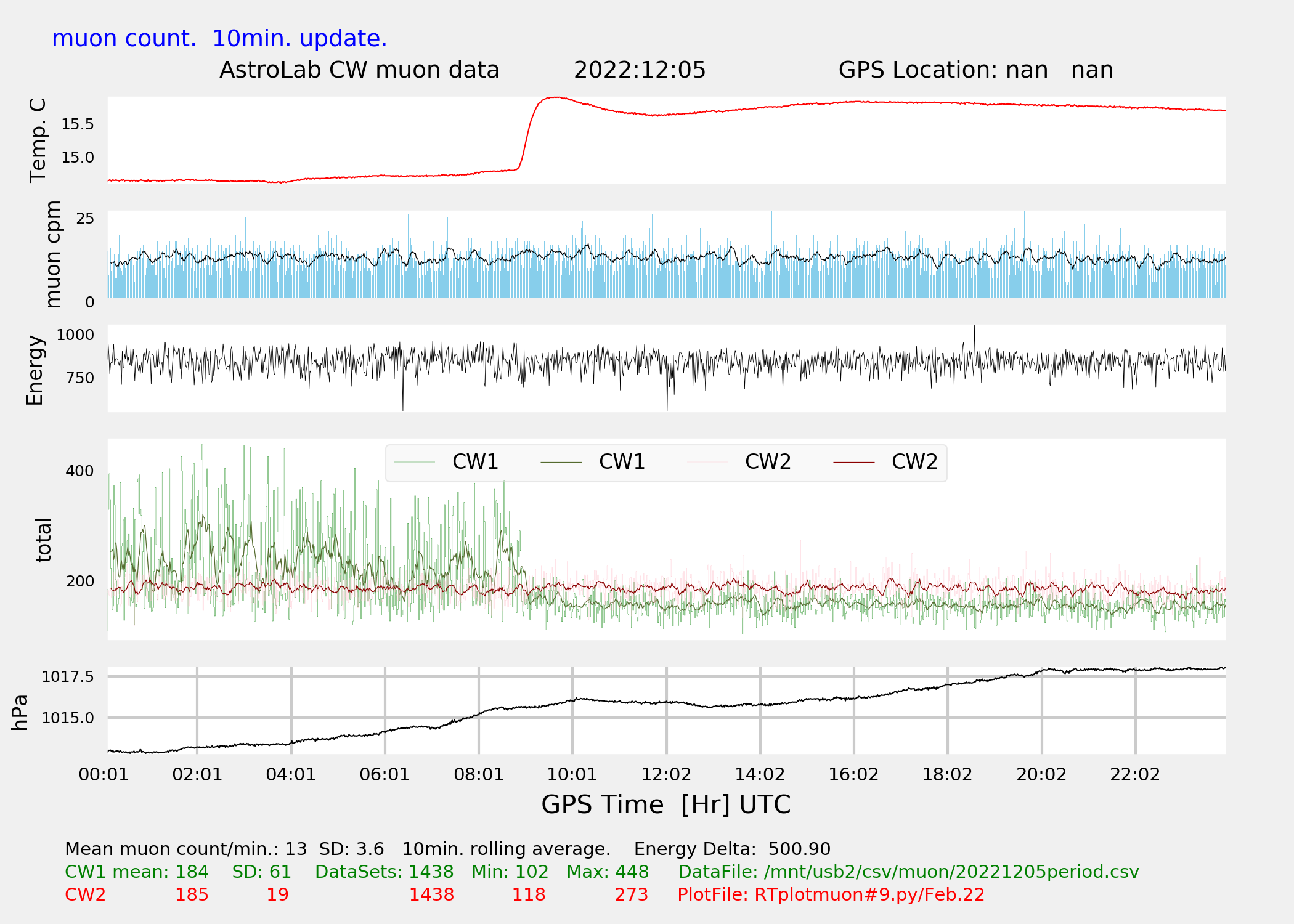Click the 'muon cpm' y-axis label
The height and width of the screenshot is (924, 1294).
click(54, 254)
